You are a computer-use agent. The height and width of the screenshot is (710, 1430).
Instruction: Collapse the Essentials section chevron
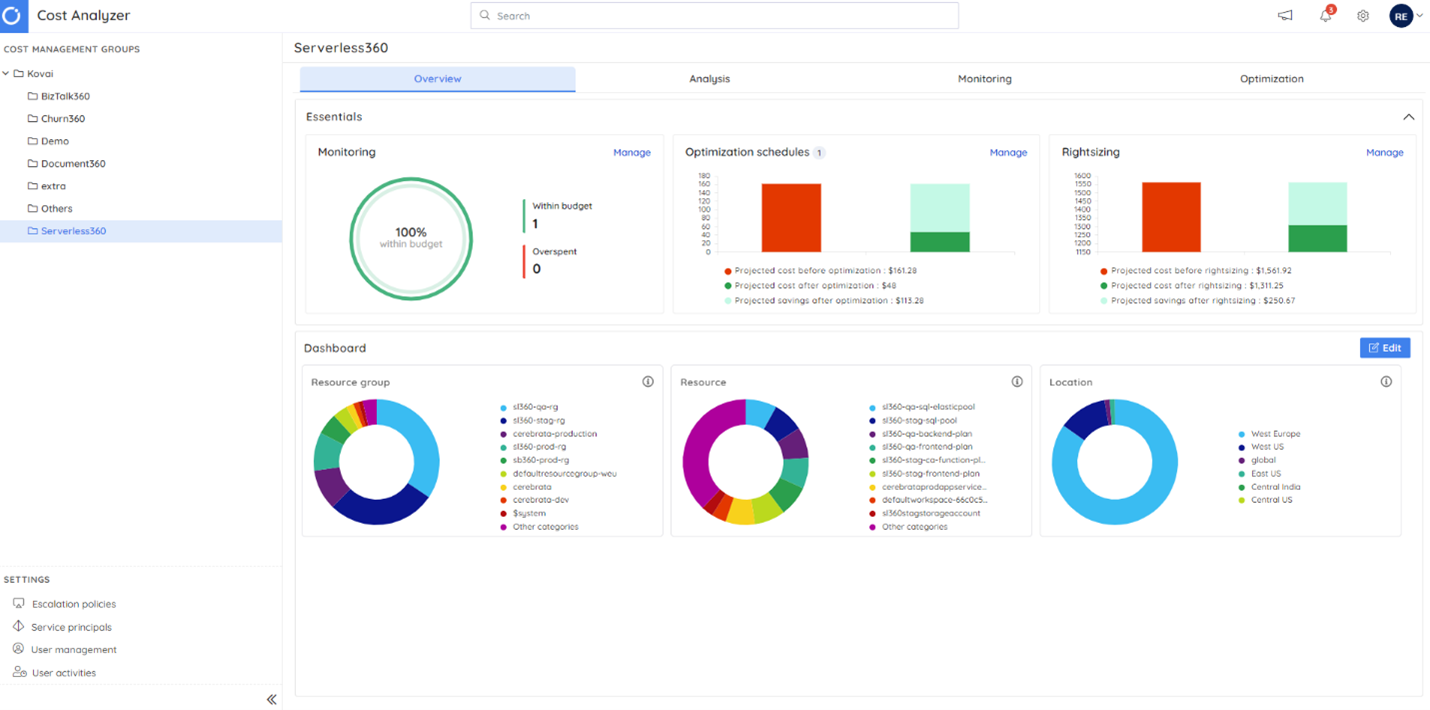coord(1409,116)
